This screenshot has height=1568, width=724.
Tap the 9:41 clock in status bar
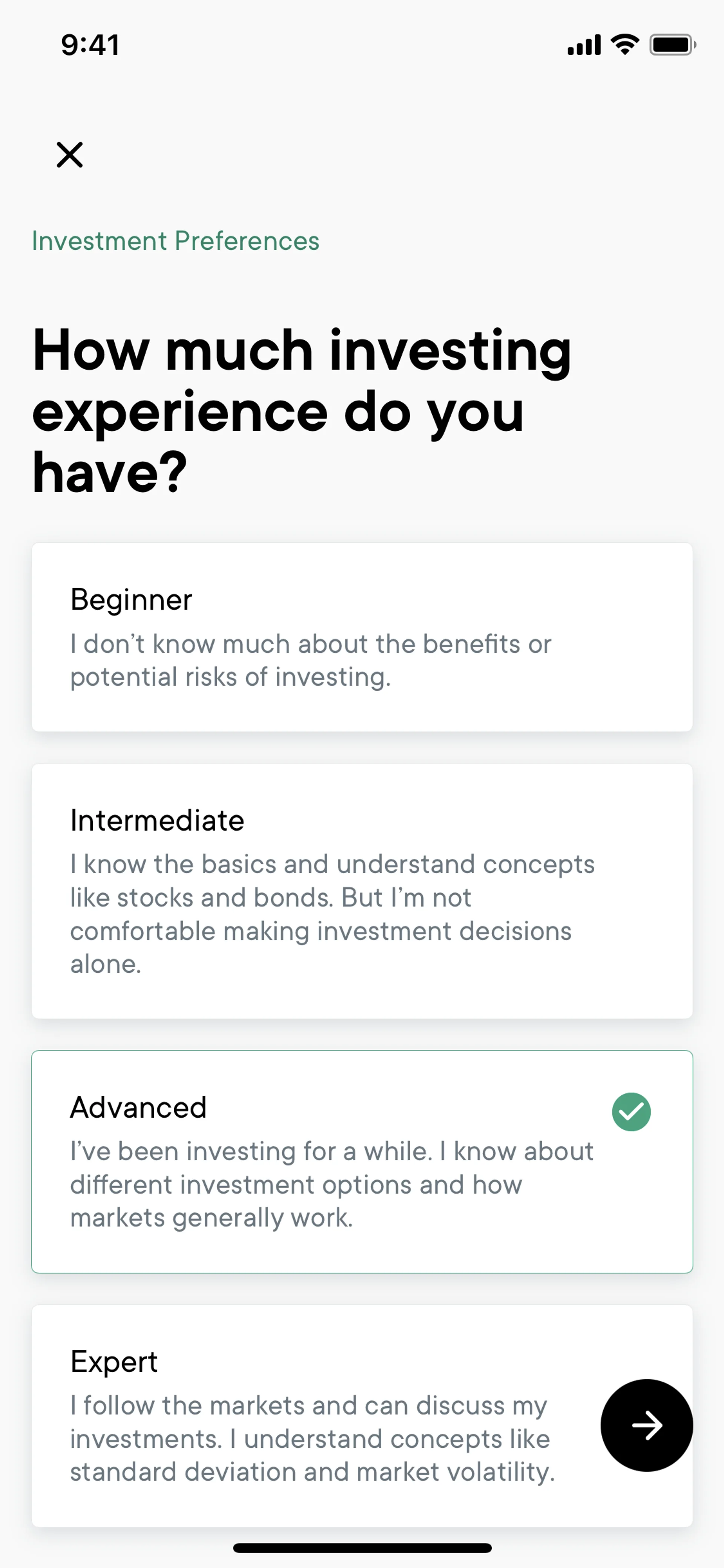90,45
